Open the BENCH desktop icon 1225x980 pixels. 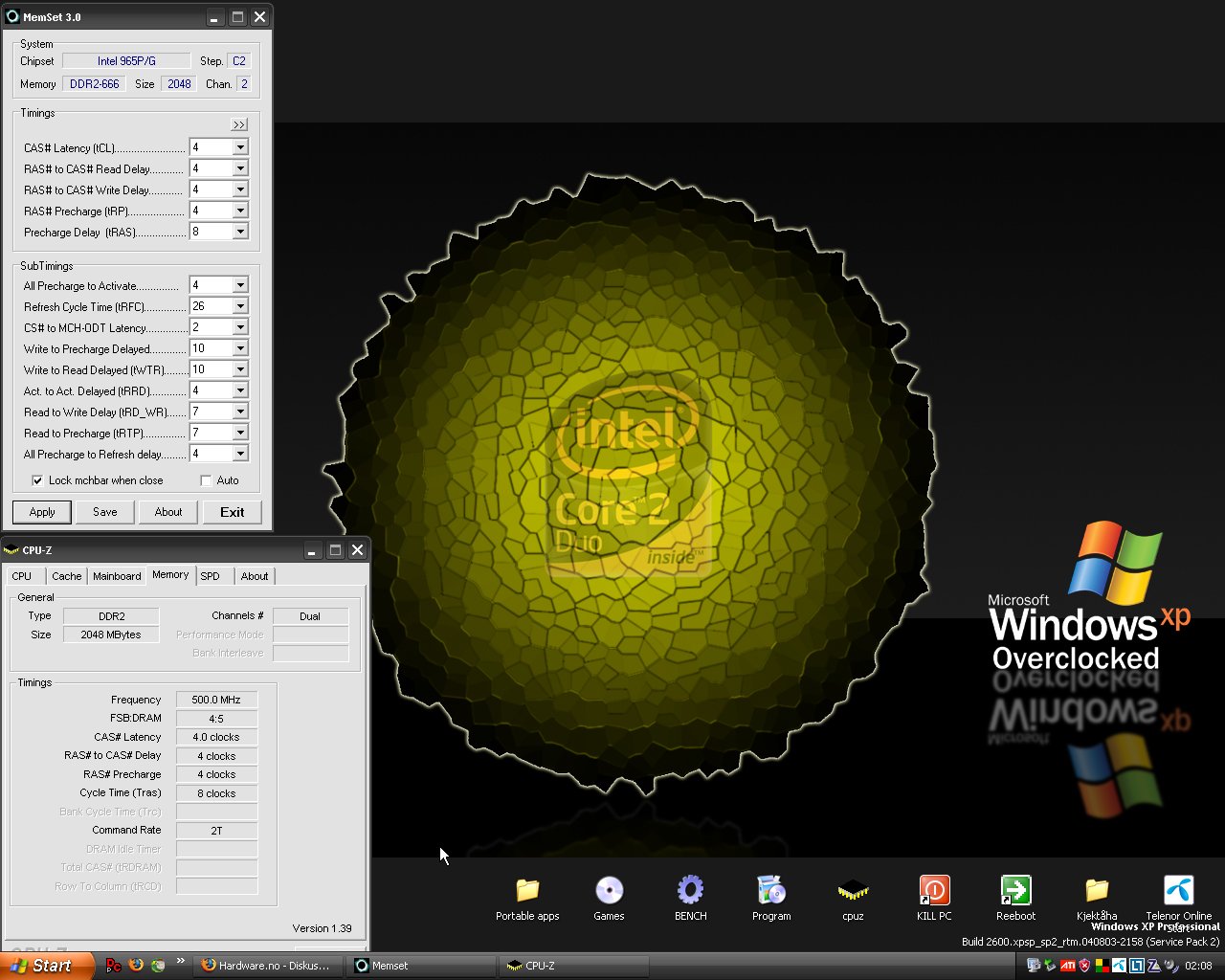pos(690,898)
